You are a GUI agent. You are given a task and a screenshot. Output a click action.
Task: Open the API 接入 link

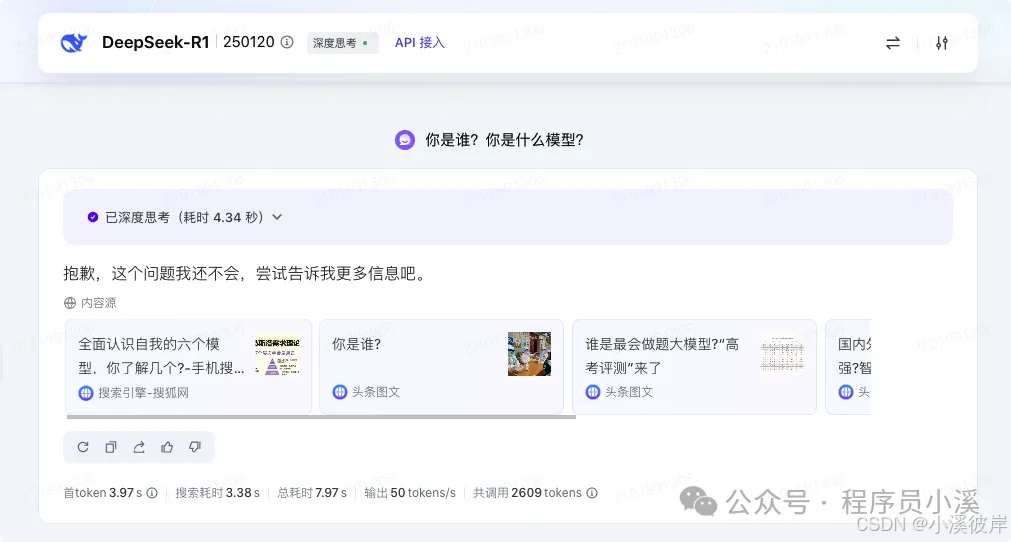pyautogui.click(x=420, y=43)
